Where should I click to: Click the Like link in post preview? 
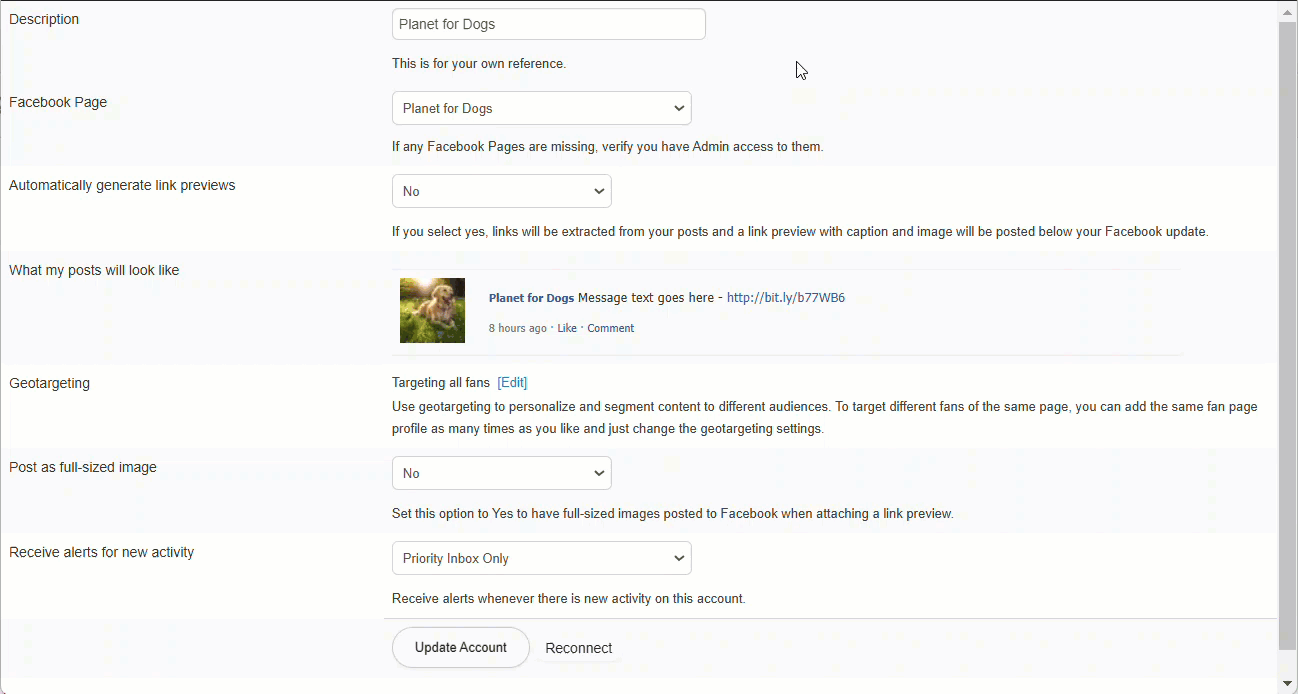click(x=567, y=328)
